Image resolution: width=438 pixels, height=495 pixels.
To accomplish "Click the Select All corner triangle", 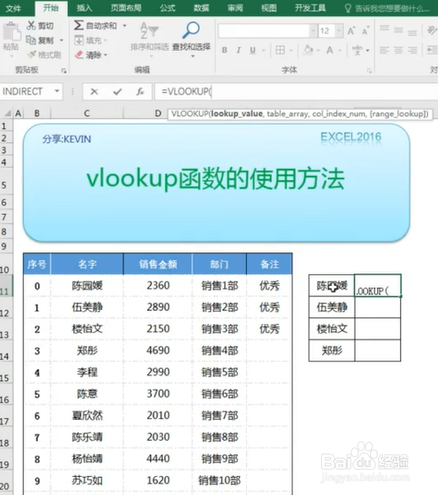I will click(7, 114).
